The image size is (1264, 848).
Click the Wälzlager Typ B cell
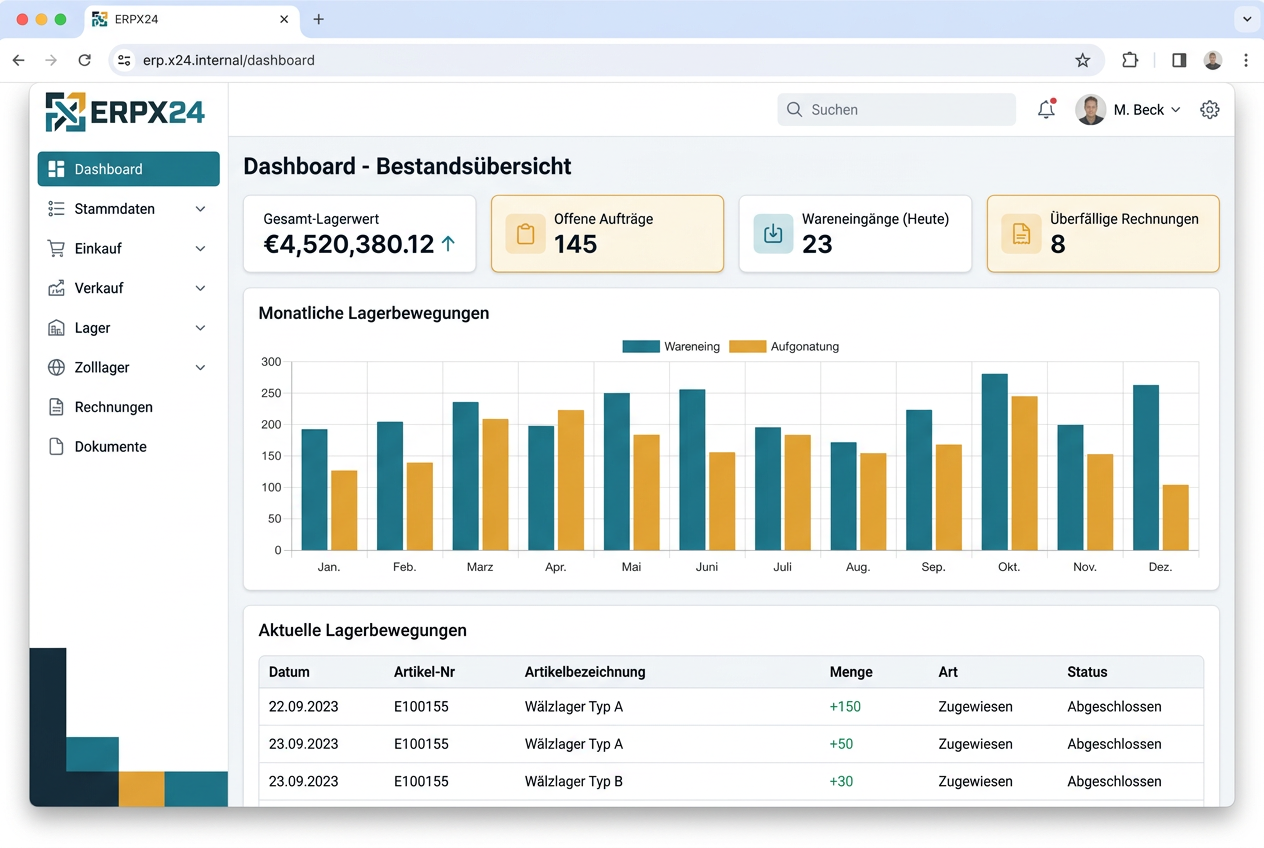point(574,782)
